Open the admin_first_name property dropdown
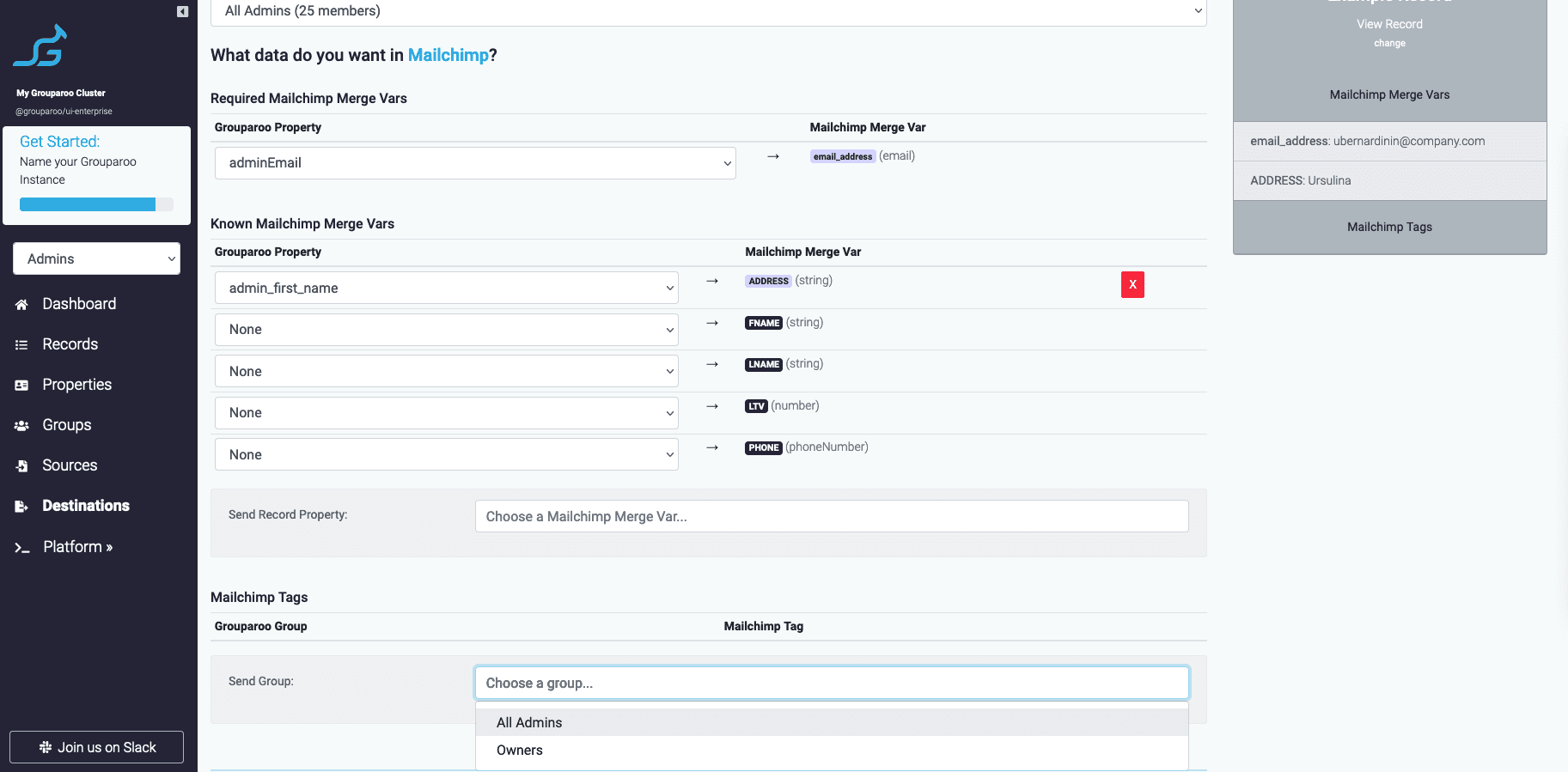Screen dimensions: 1568x772 coord(447,288)
